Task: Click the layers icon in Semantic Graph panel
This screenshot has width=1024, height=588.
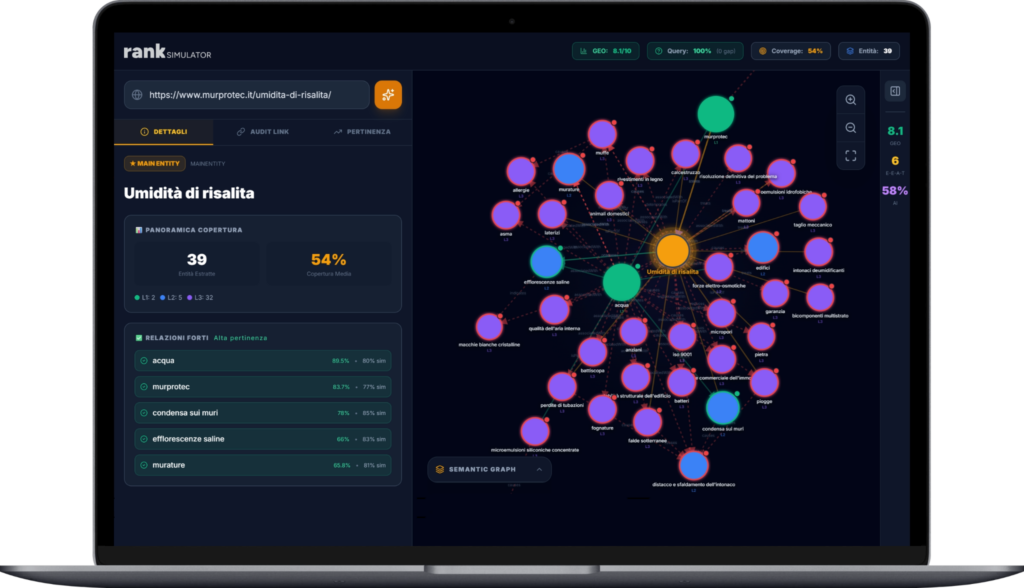Action: [439, 469]
